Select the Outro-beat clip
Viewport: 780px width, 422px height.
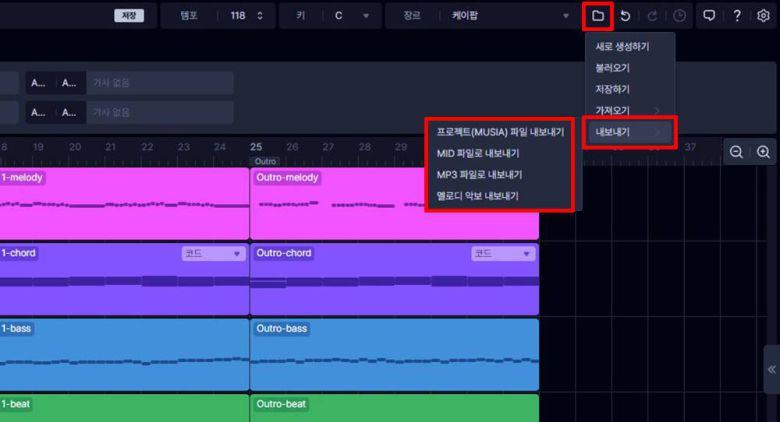click(x=394, y=408)
